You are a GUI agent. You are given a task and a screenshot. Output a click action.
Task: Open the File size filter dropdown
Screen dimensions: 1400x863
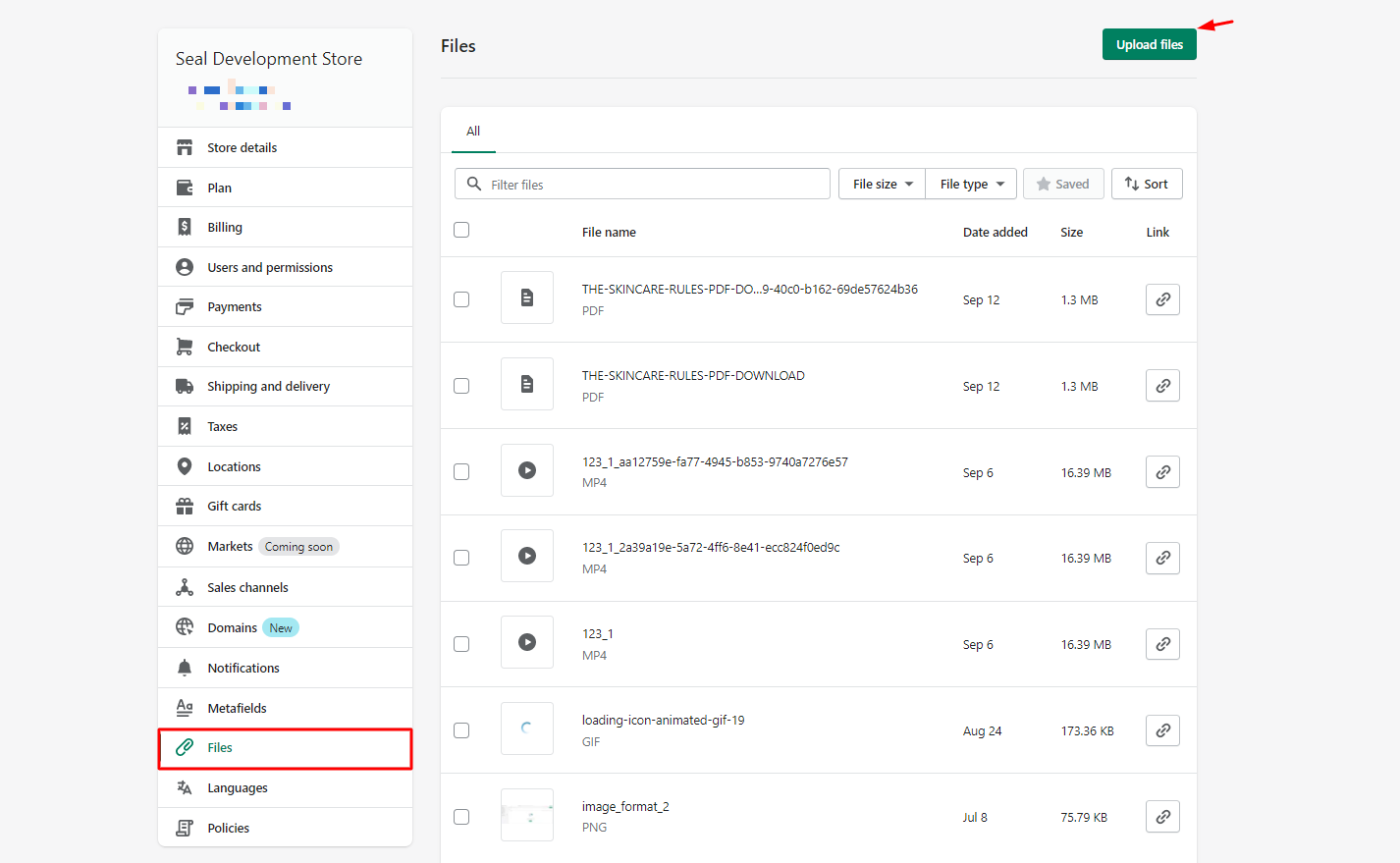pyautogui.click(x=881, y=184)
